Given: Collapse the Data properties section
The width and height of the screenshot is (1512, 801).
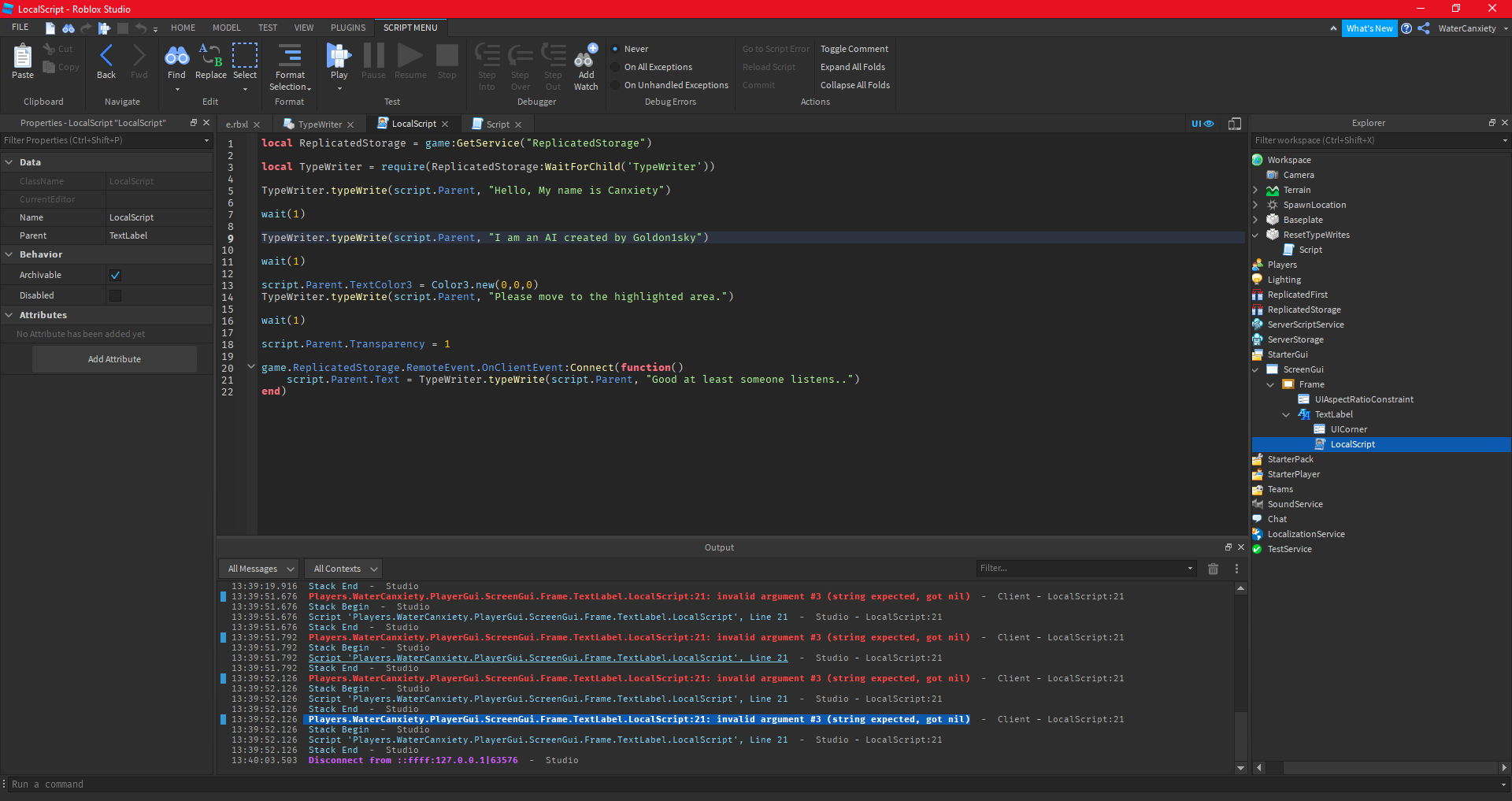Looking at the screenshot, I should 9,162.
